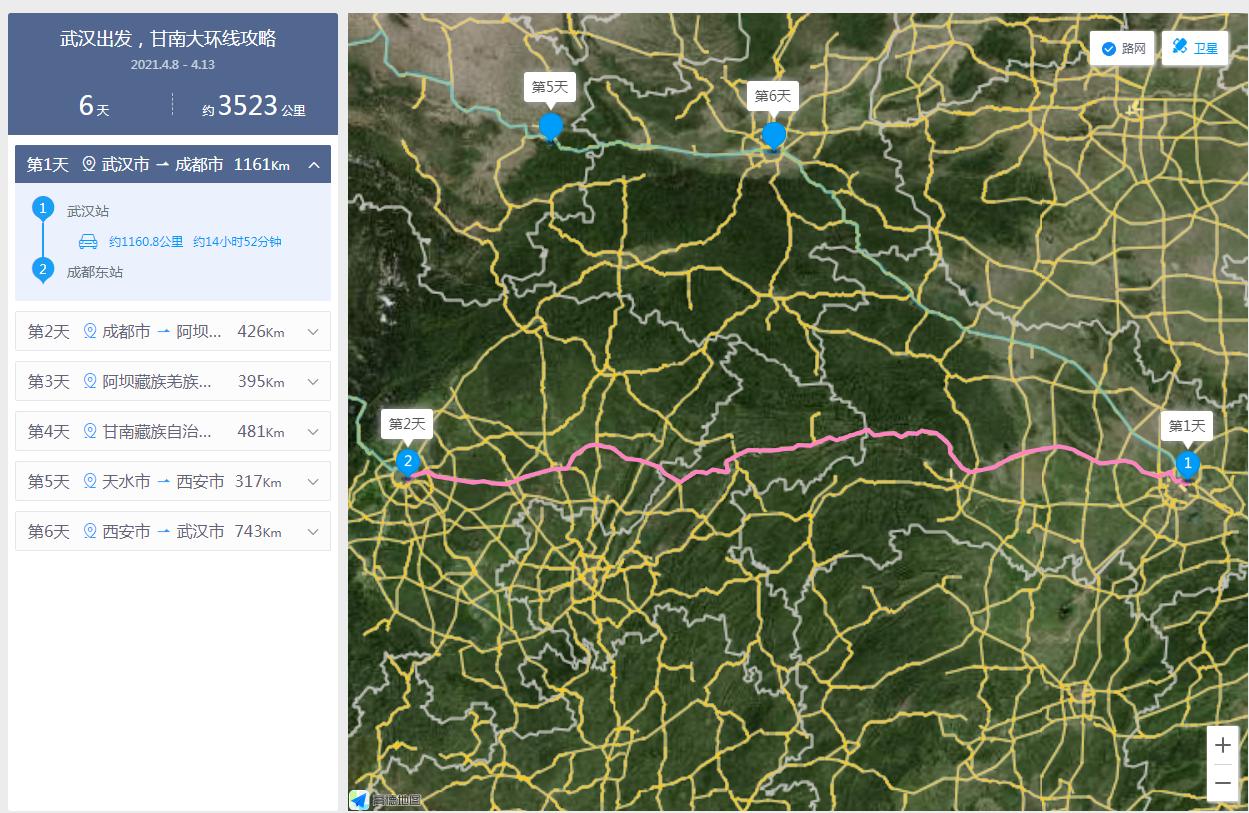Click the Day 5 blue map pin
This screenshot has height=813, width=1249.
(551, 129)
